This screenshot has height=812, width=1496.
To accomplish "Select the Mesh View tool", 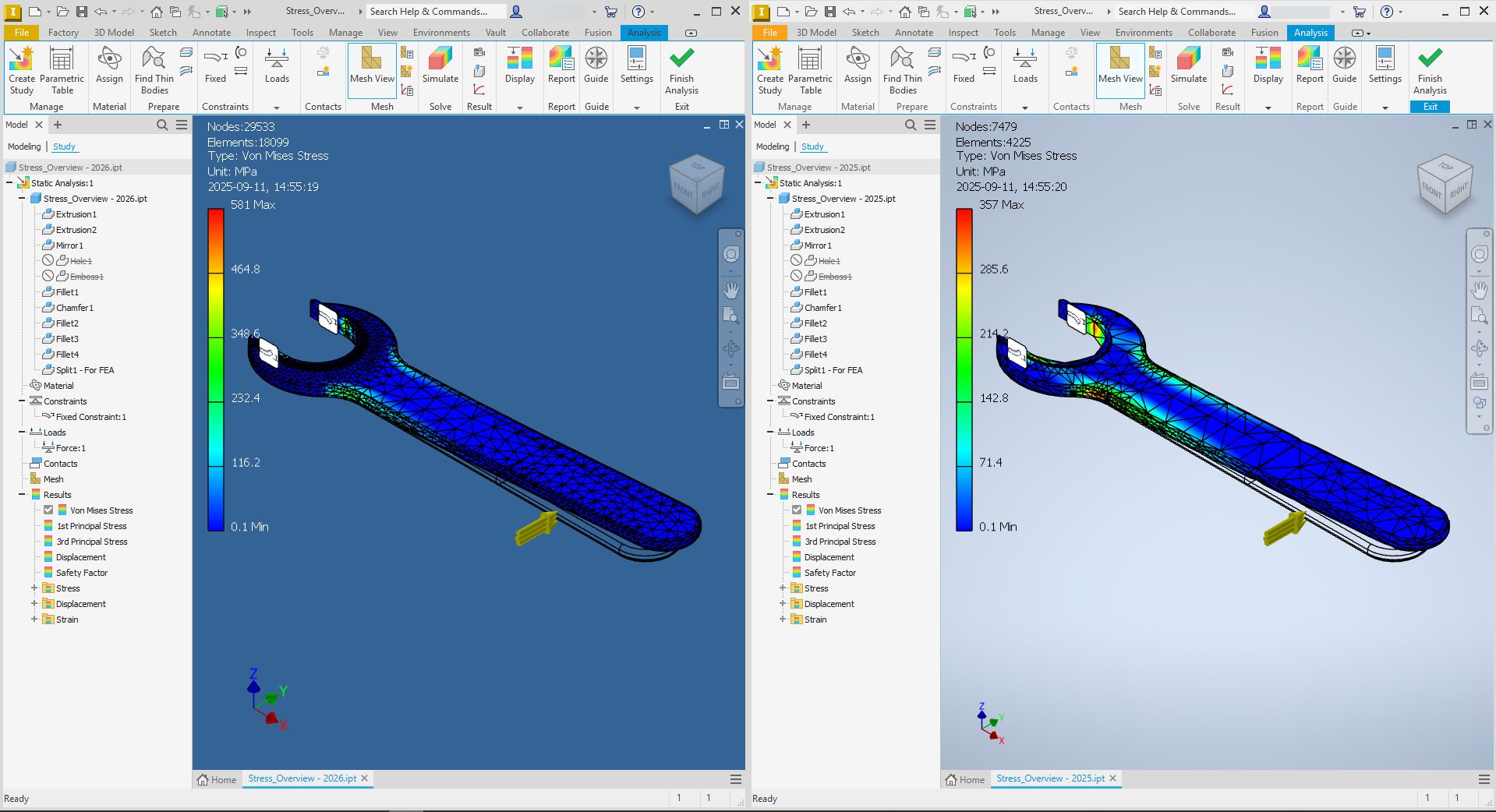I will [371, 70].
